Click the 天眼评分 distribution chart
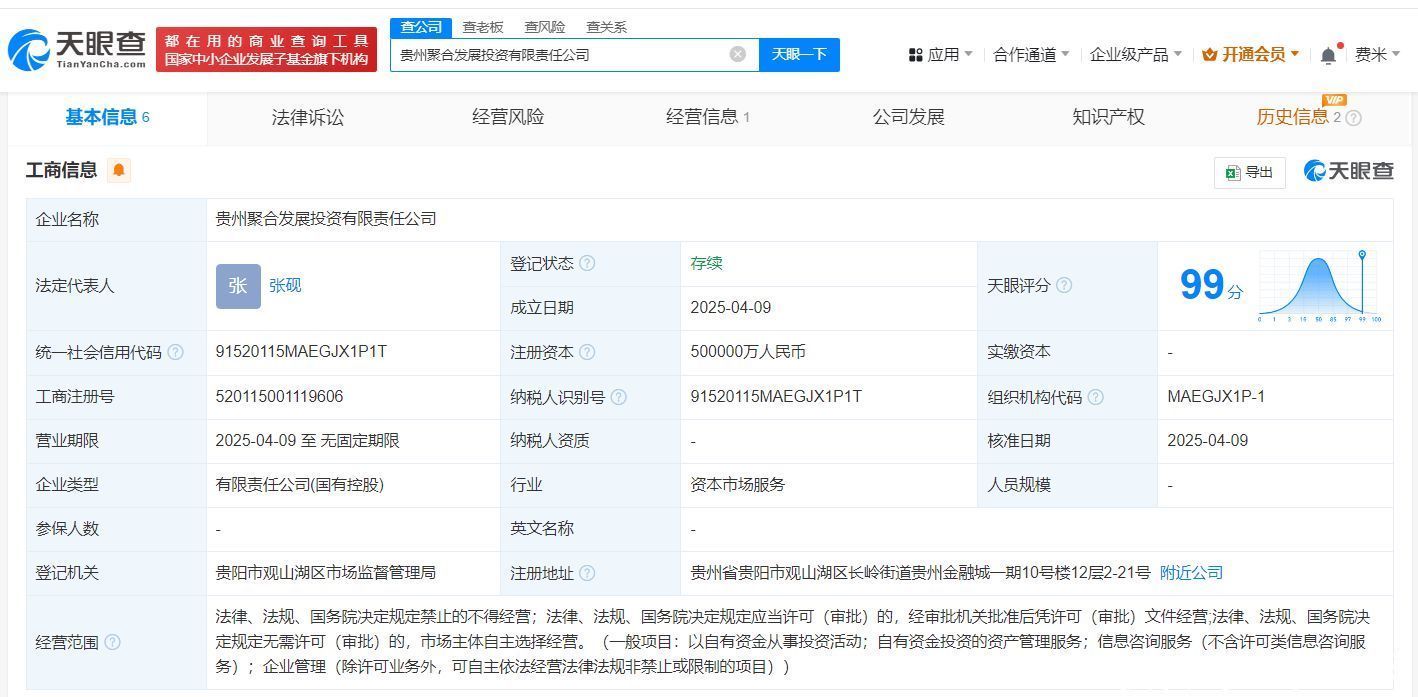 tap(1318, 286)
